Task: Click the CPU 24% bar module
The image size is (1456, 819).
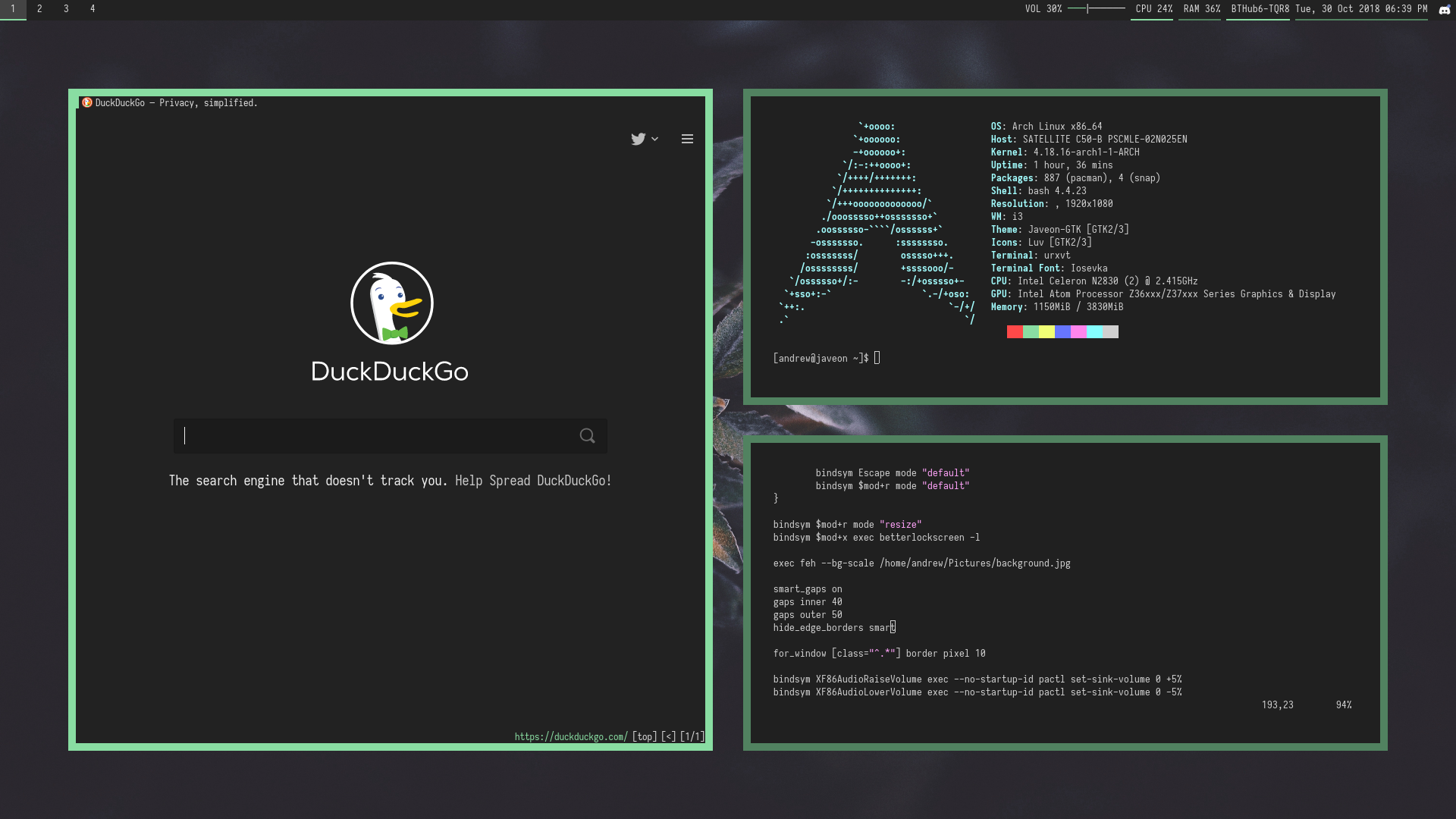Action: pyautogui.click(x=1153, y=9)
